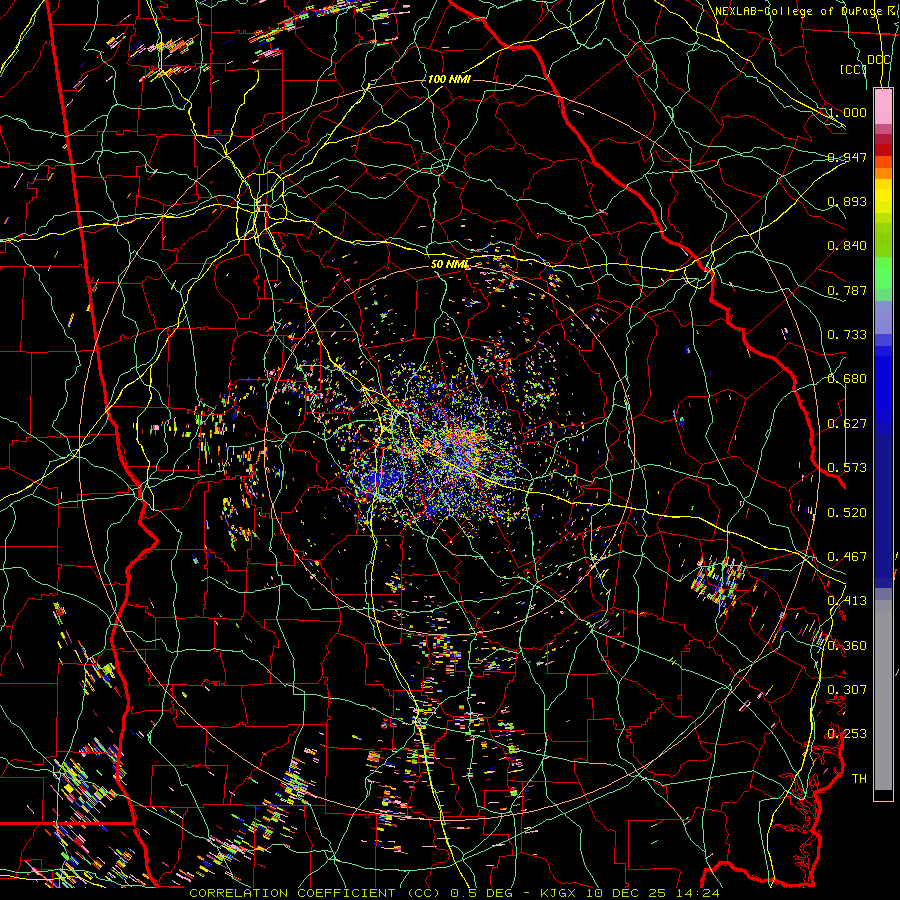900x900 pixels.
Task: Click the gray lower segment of the color scale
Action: click(x=883, y=695)
